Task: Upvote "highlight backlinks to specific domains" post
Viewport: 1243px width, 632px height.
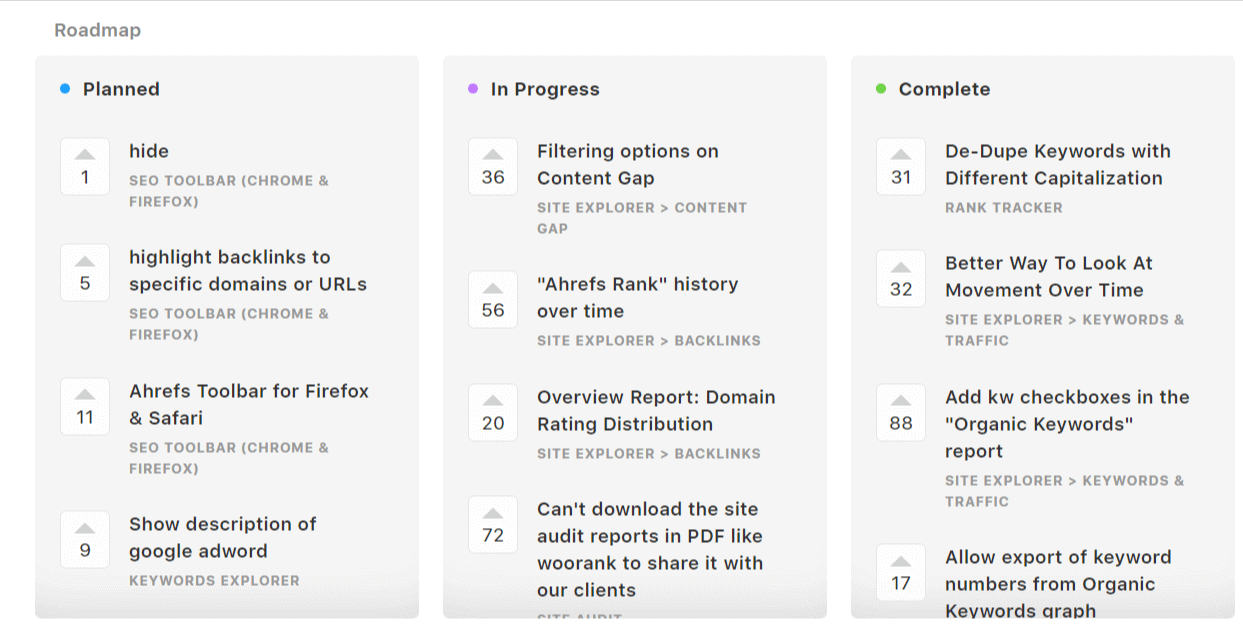Action: (x=85, y=272)
